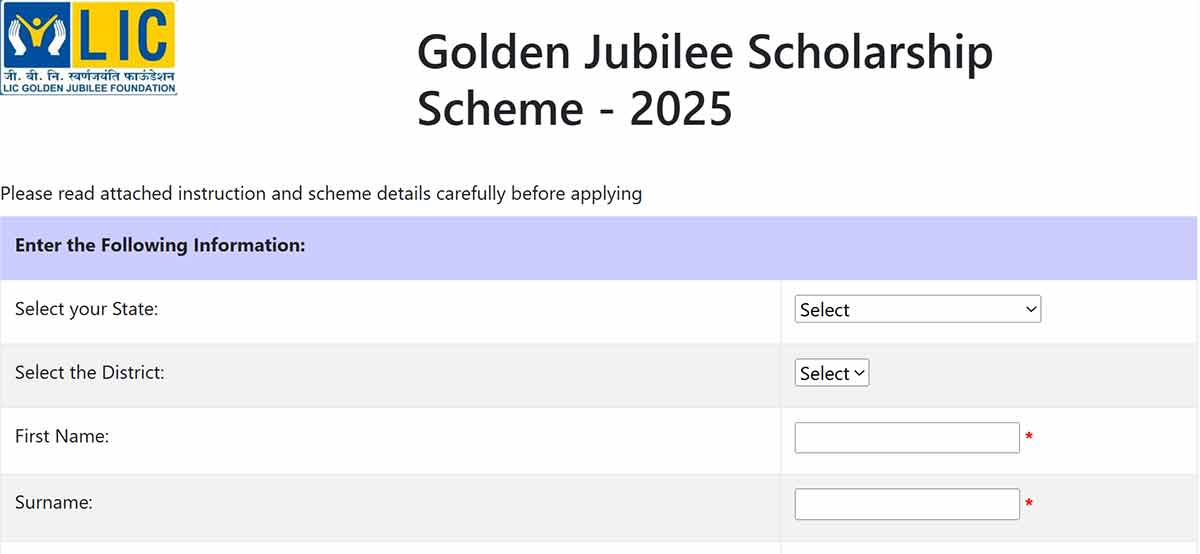This screenshot has width=1200, height=554.
Task: Click the LIC Golden Jubilee Foundation caption
Action: 89,88
